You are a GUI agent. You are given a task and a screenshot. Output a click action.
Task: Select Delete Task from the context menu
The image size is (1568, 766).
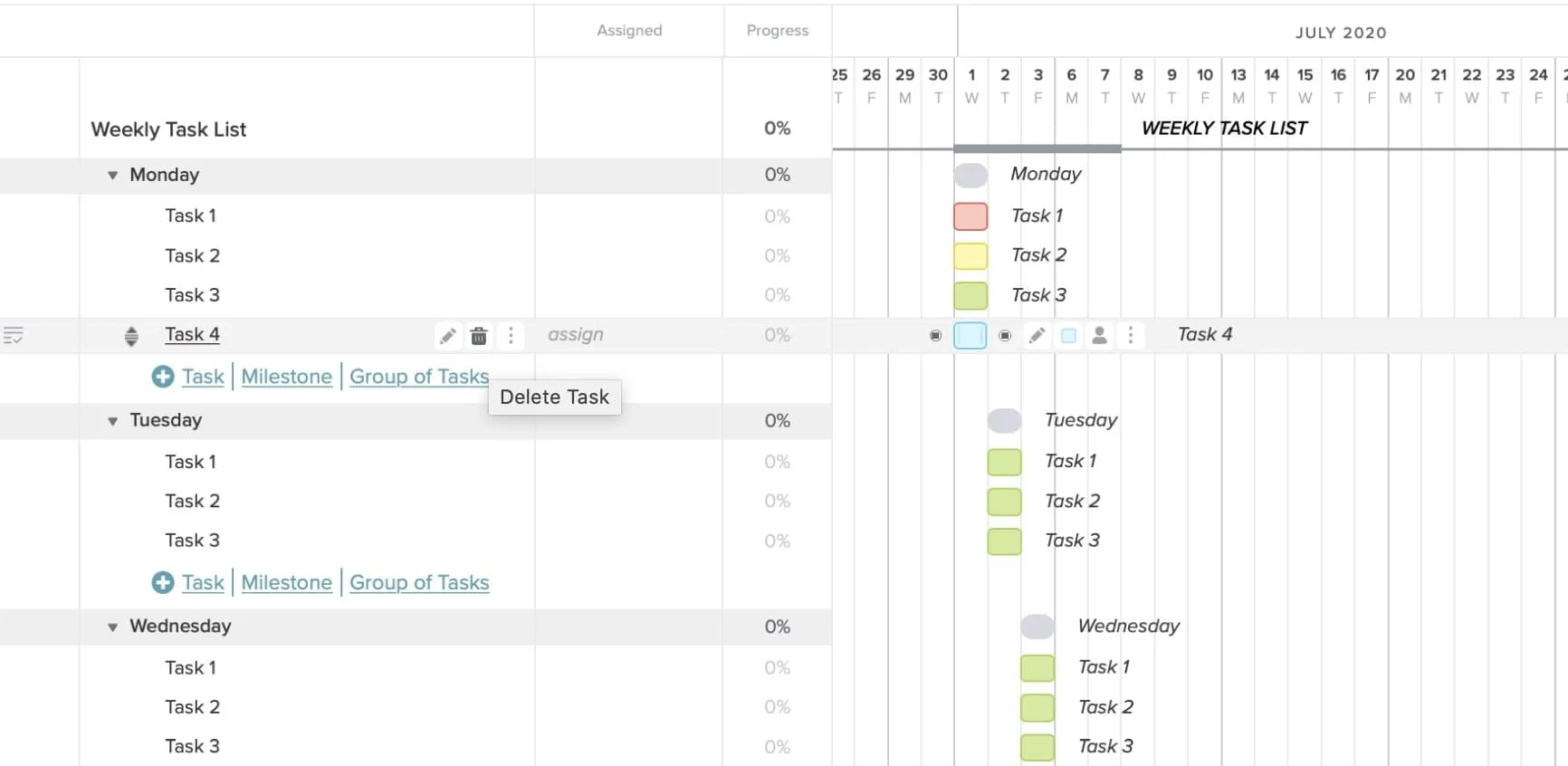pos(554,397)
